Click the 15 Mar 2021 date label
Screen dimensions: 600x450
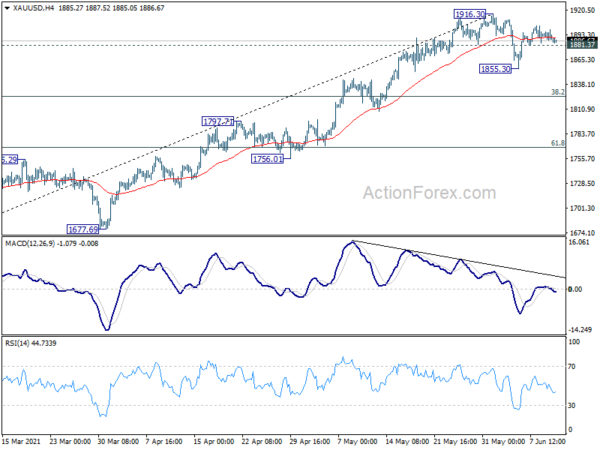tap(21, 441)
